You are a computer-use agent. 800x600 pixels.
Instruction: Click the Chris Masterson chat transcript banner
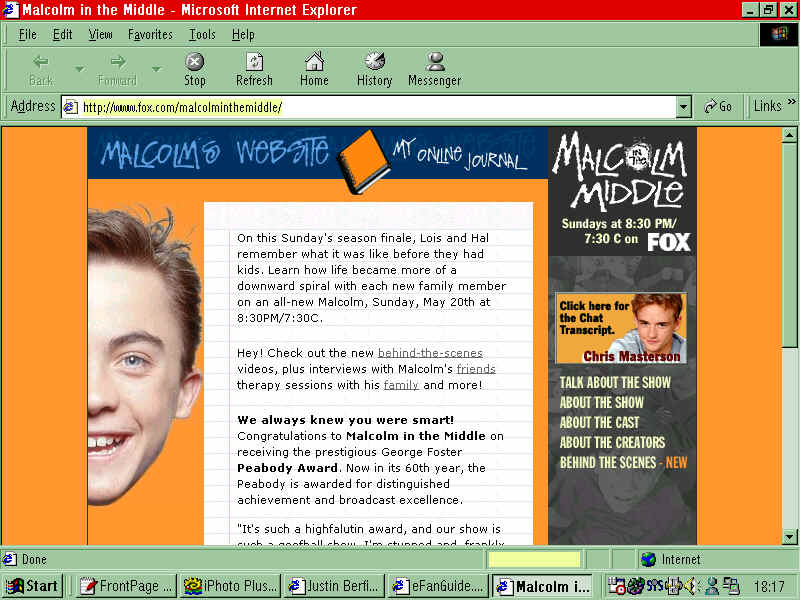coord(621,328)
